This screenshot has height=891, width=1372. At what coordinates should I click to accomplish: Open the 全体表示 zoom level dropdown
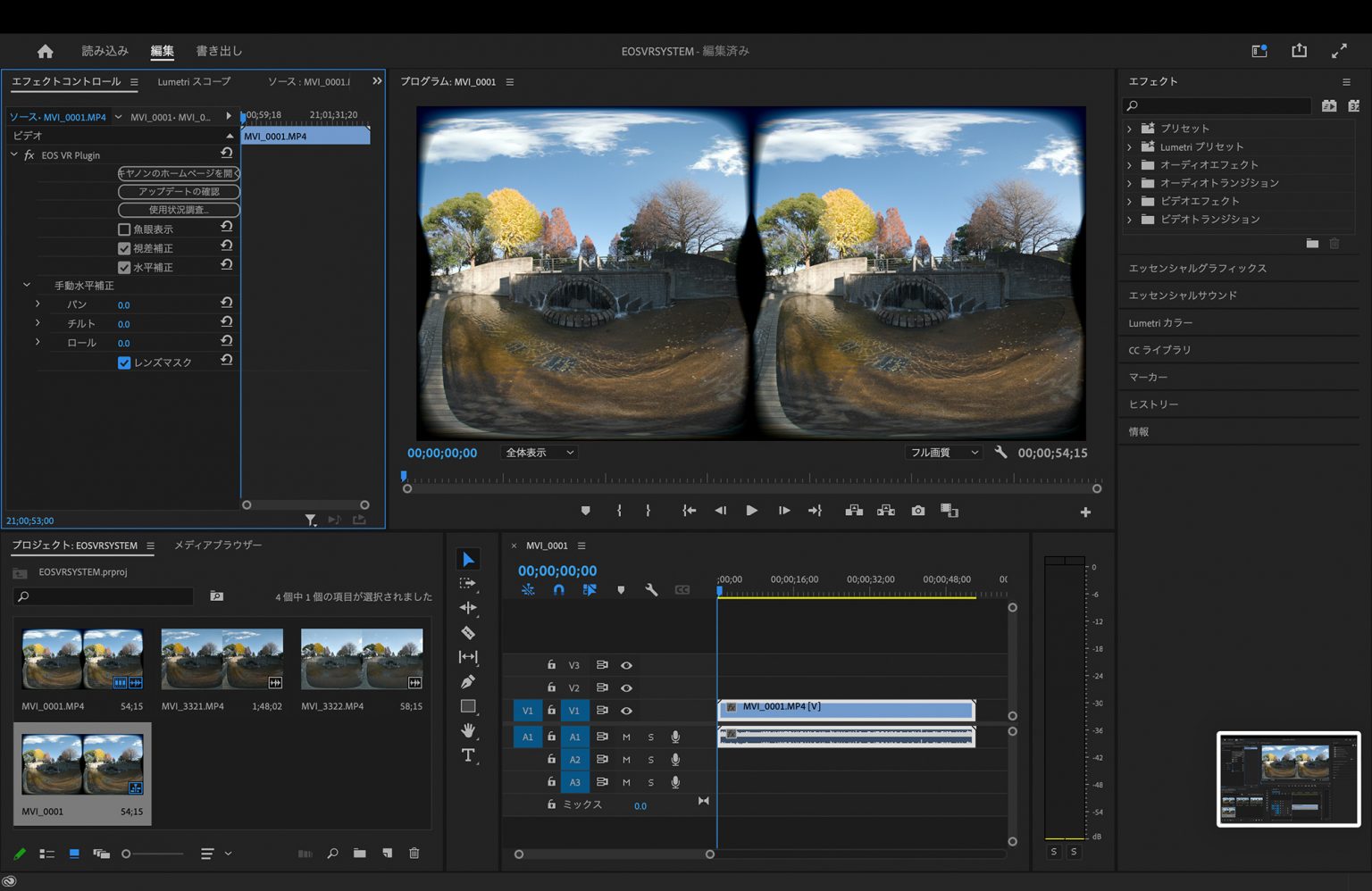[539, 452]
